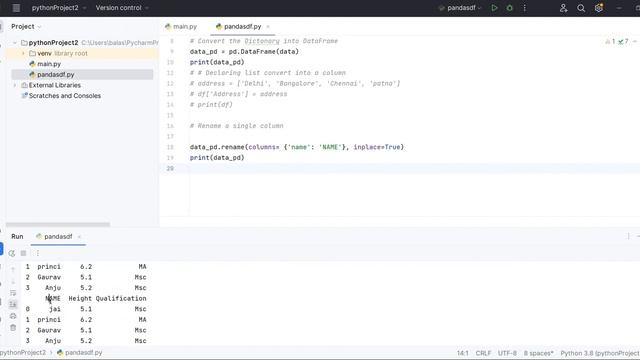Click pythonProject2 breadcrumb in status bar
Image resolution: width=640 pixels, height=360 pixels.
coord(23,353)
